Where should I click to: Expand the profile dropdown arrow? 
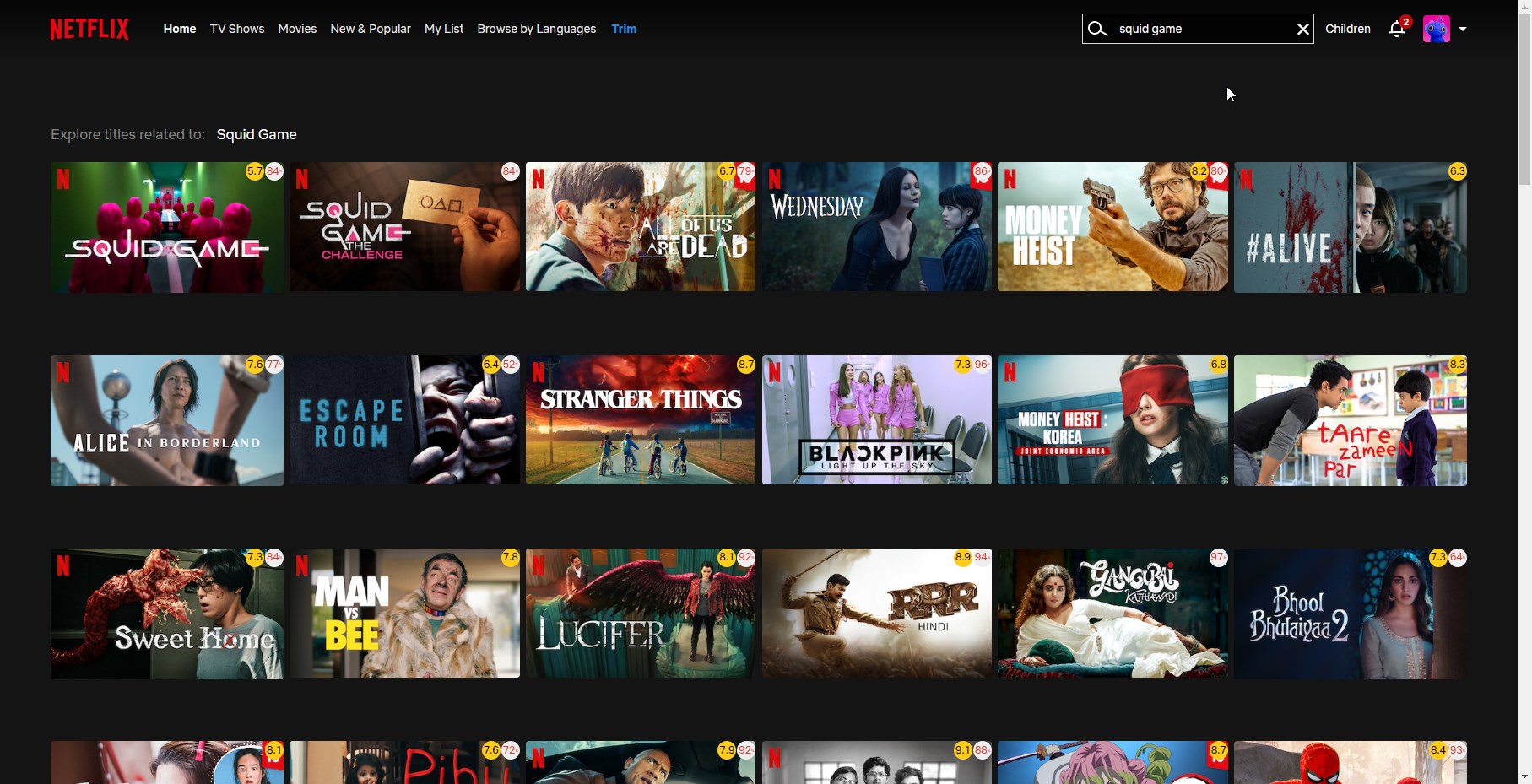(1463, 29)
